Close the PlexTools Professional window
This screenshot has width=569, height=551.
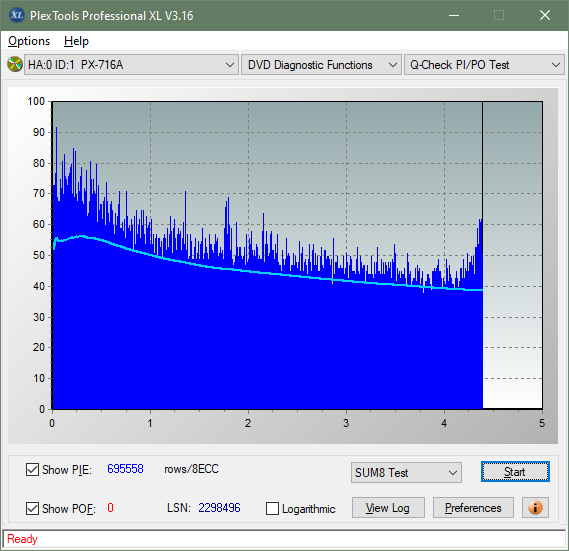pos(545,15)
